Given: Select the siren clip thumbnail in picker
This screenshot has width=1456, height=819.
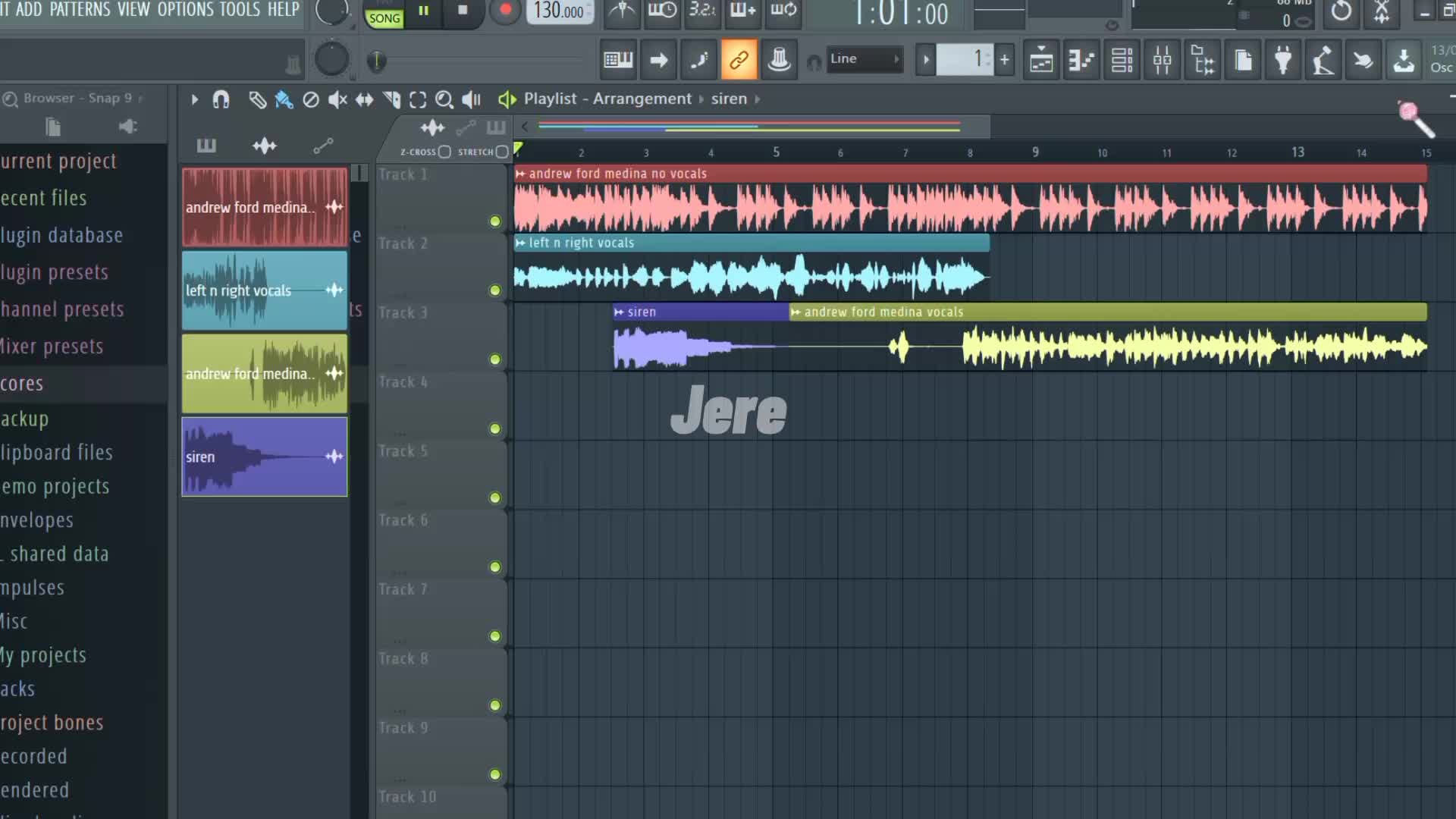Looking at the screenshot, I should click(264, 457).
